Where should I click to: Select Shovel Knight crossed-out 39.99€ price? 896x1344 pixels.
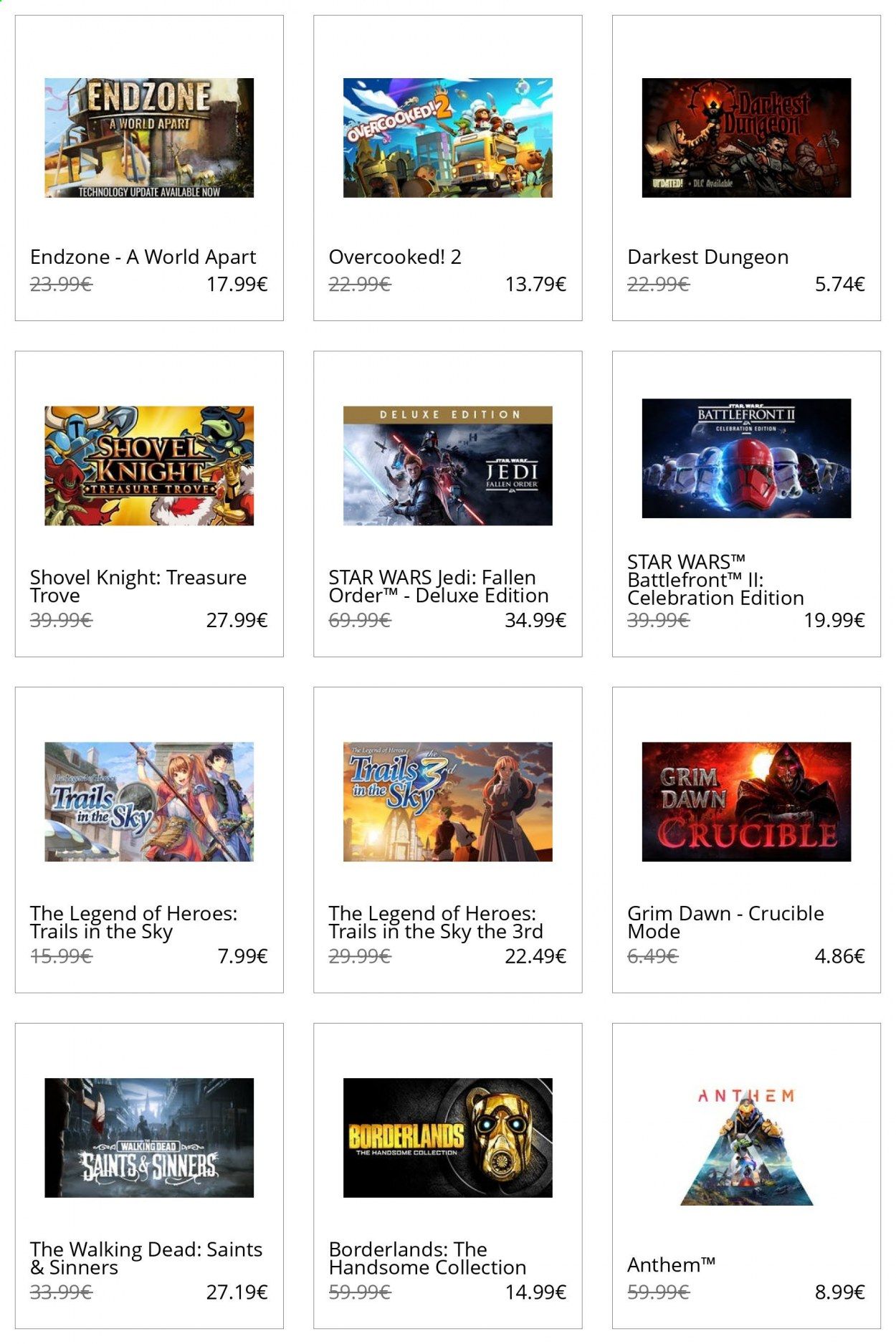pos(61,620)
